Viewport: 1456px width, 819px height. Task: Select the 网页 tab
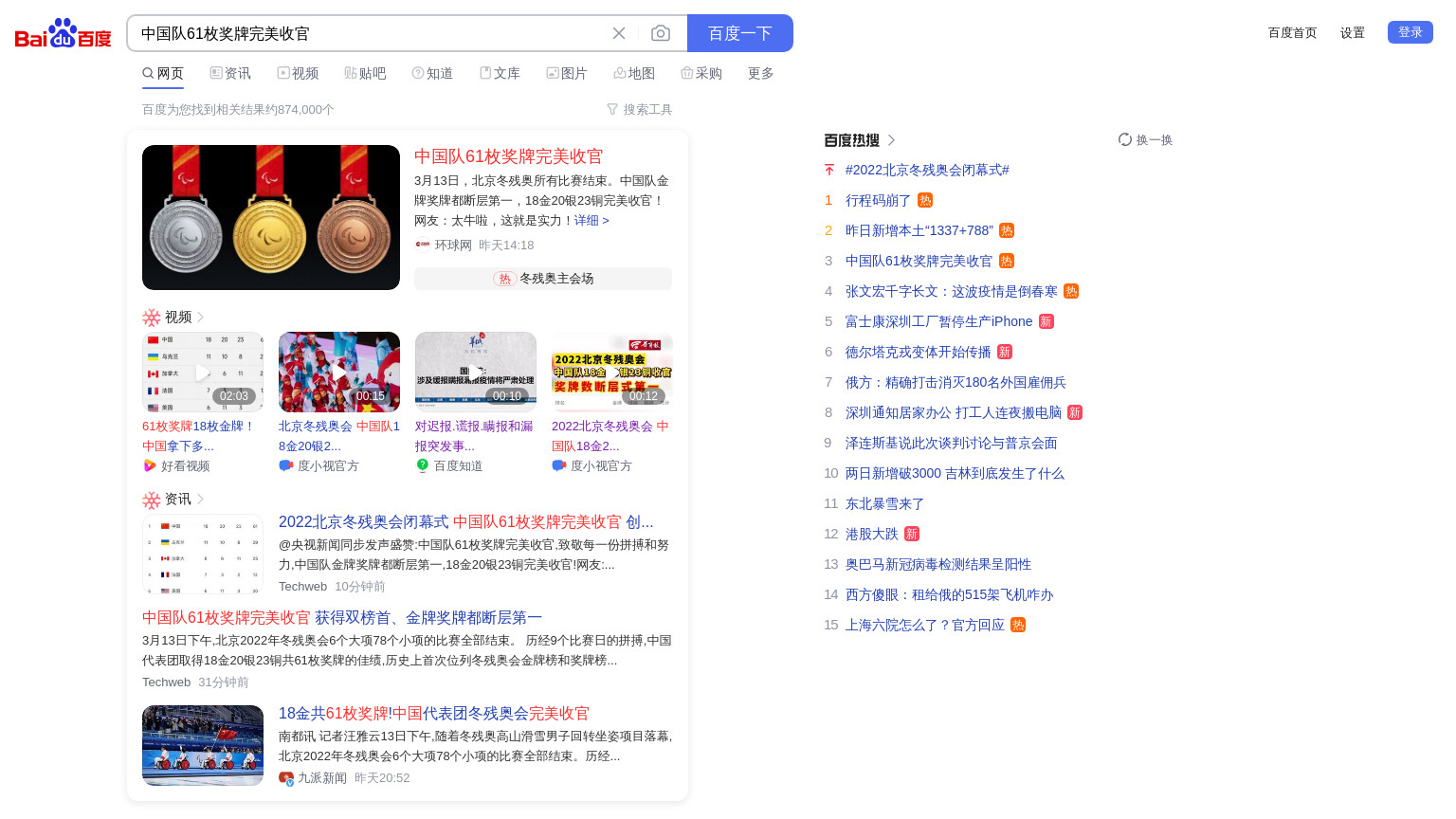[x=163, y=73]
